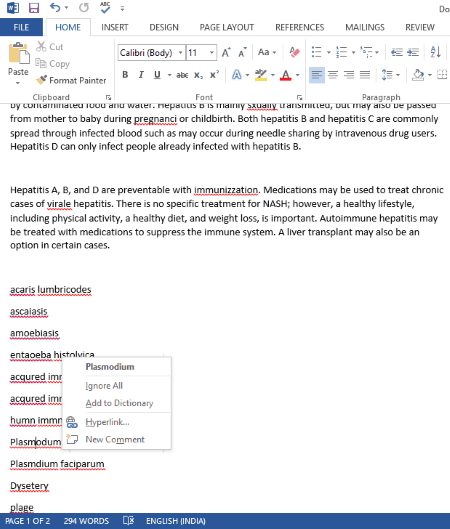Click the Shading paint bucket button
This screenshot has height=529, width=450.
click(x=418, y=75)
